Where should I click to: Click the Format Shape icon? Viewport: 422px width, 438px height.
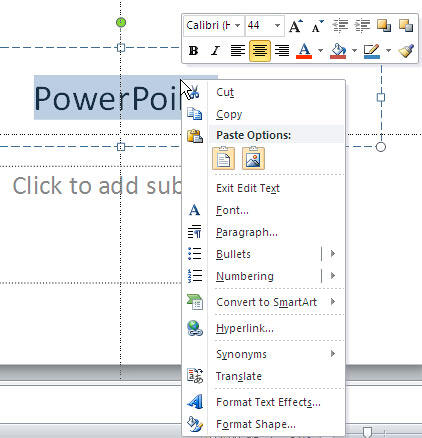coord(195,424)
